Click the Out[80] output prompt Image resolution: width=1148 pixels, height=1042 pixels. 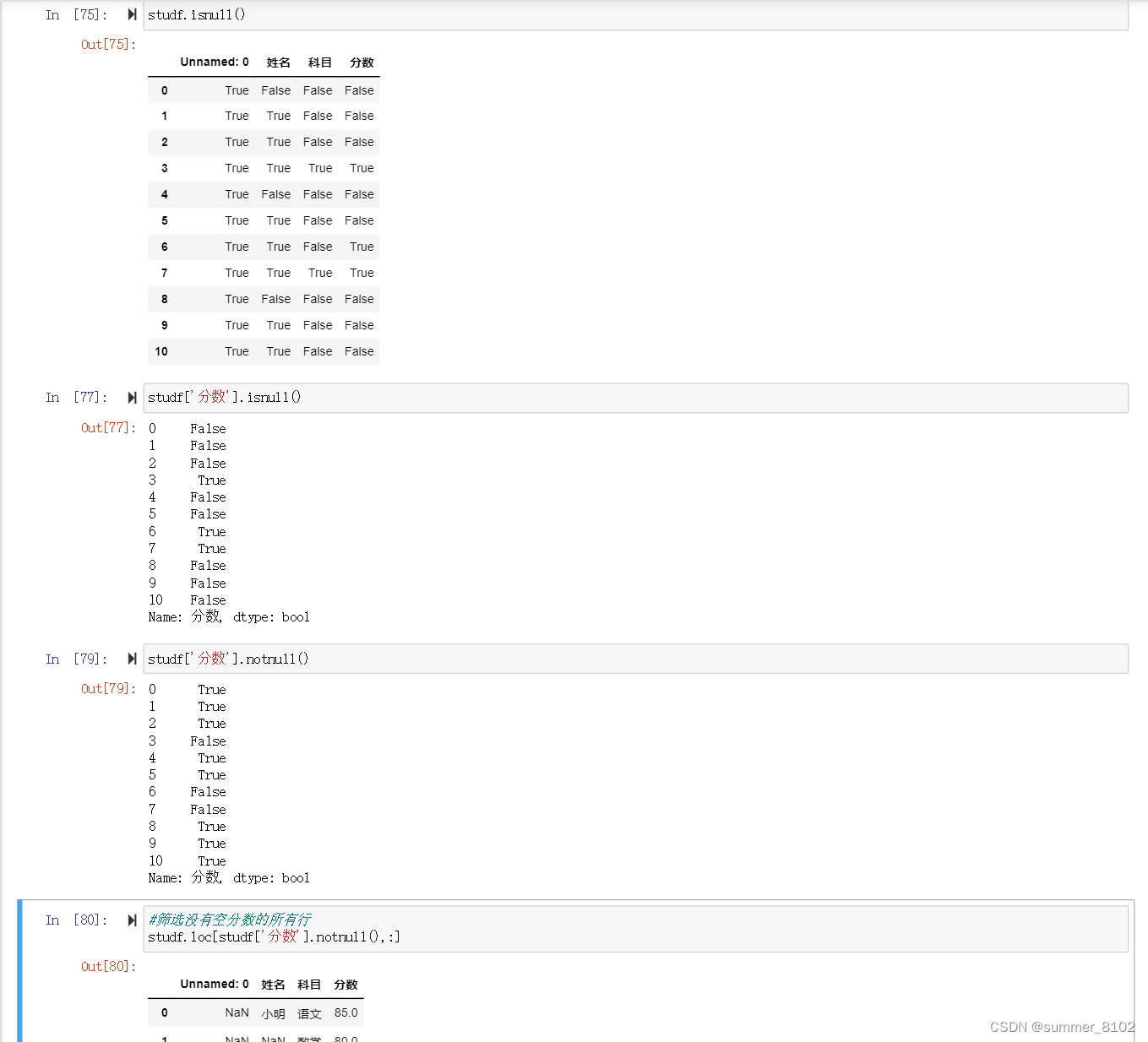(108, 967)
